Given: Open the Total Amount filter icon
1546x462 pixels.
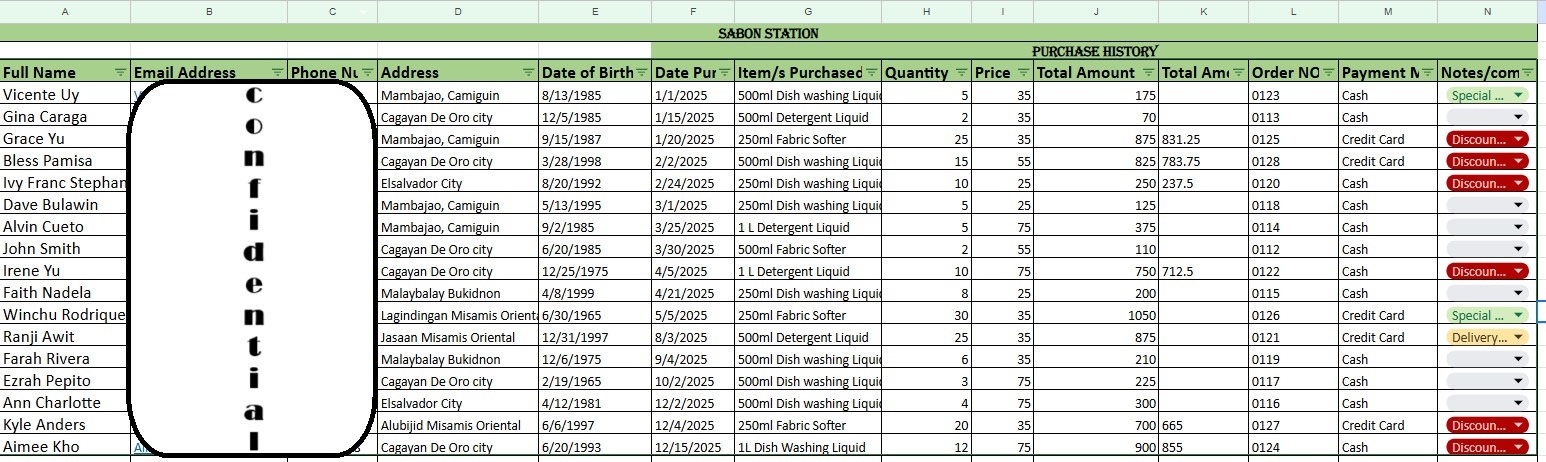Looking at the screenshot, I should click(1149, 72).
